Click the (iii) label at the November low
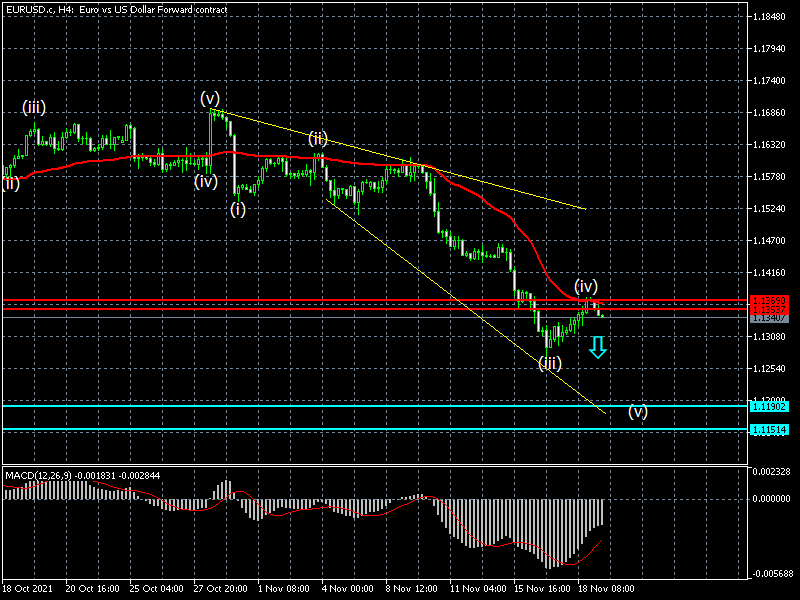The image size is (800, 600). tap(550, 363)
